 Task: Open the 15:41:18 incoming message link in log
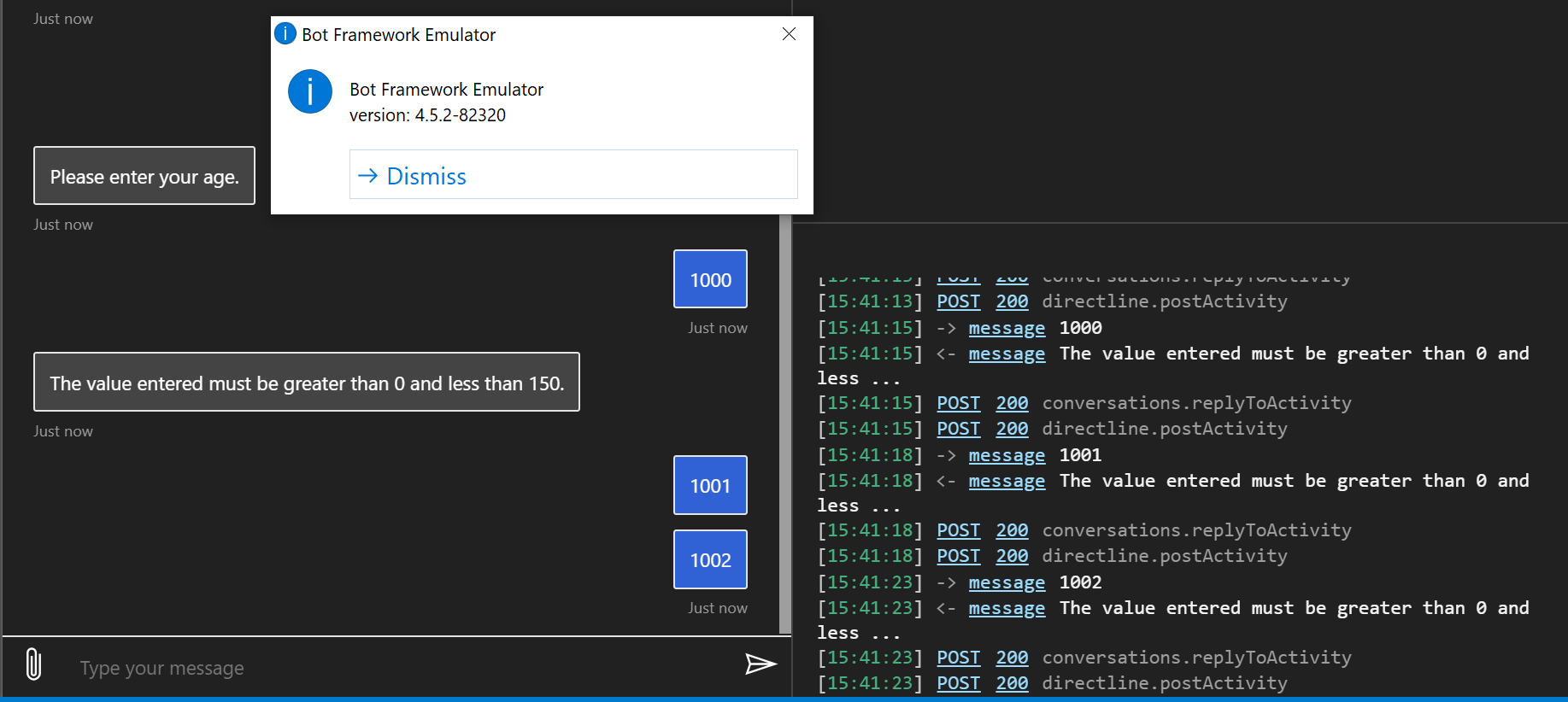1007,481
